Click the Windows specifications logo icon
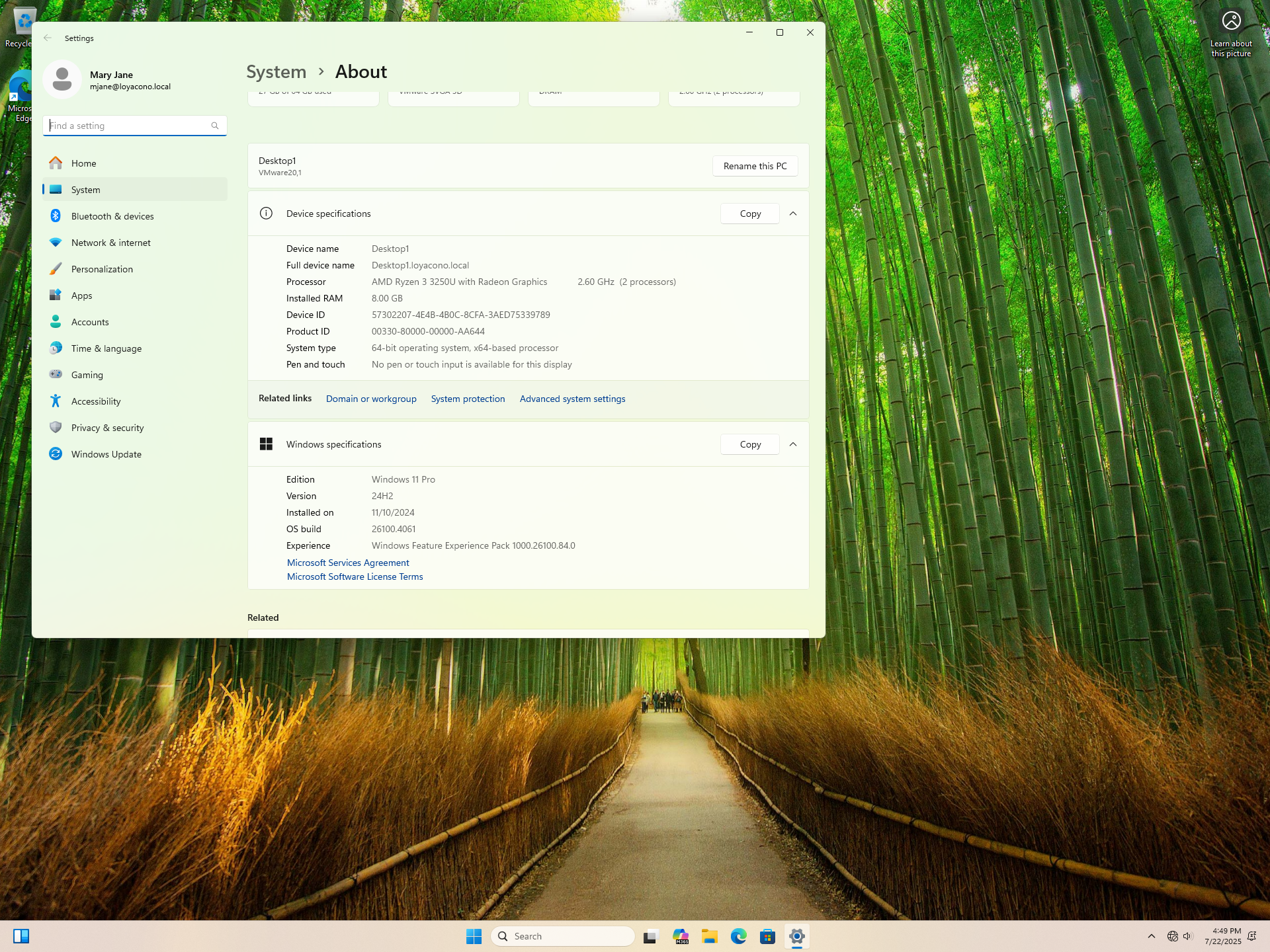The image size is (1270, 952). (266, 444)
